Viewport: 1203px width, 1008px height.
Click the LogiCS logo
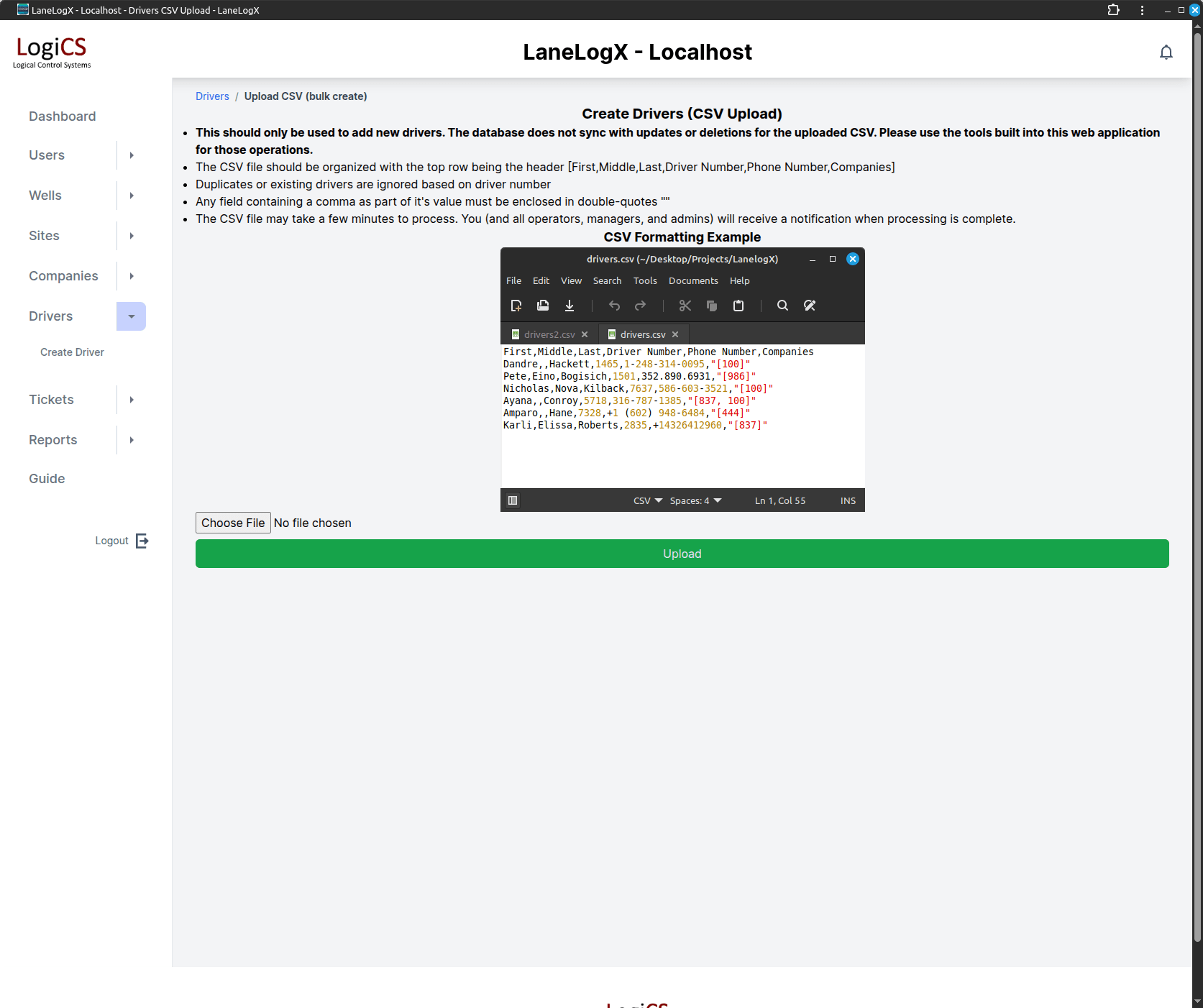52,52
